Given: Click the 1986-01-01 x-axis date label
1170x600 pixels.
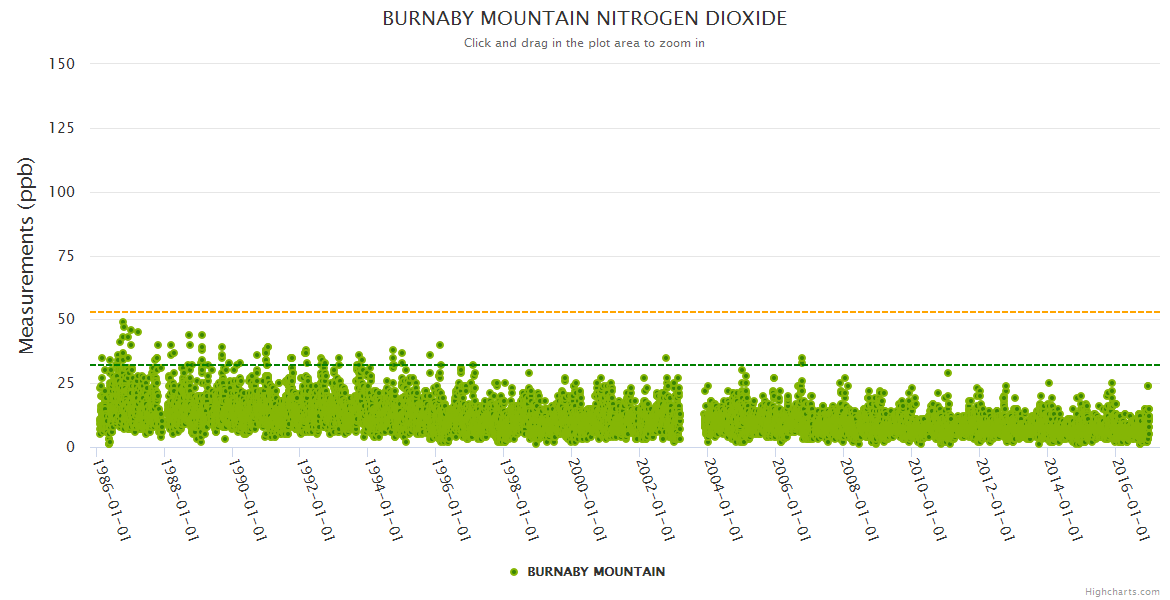Looking at the screenshot, I should click(113, 498).
